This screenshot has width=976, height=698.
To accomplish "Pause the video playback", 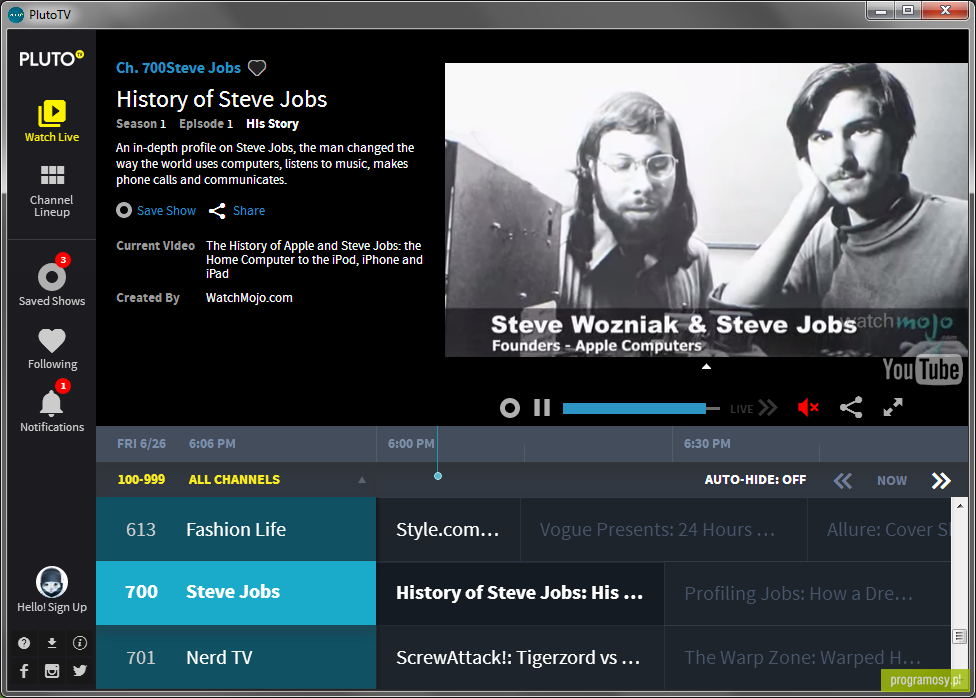I will click(542, 408).
